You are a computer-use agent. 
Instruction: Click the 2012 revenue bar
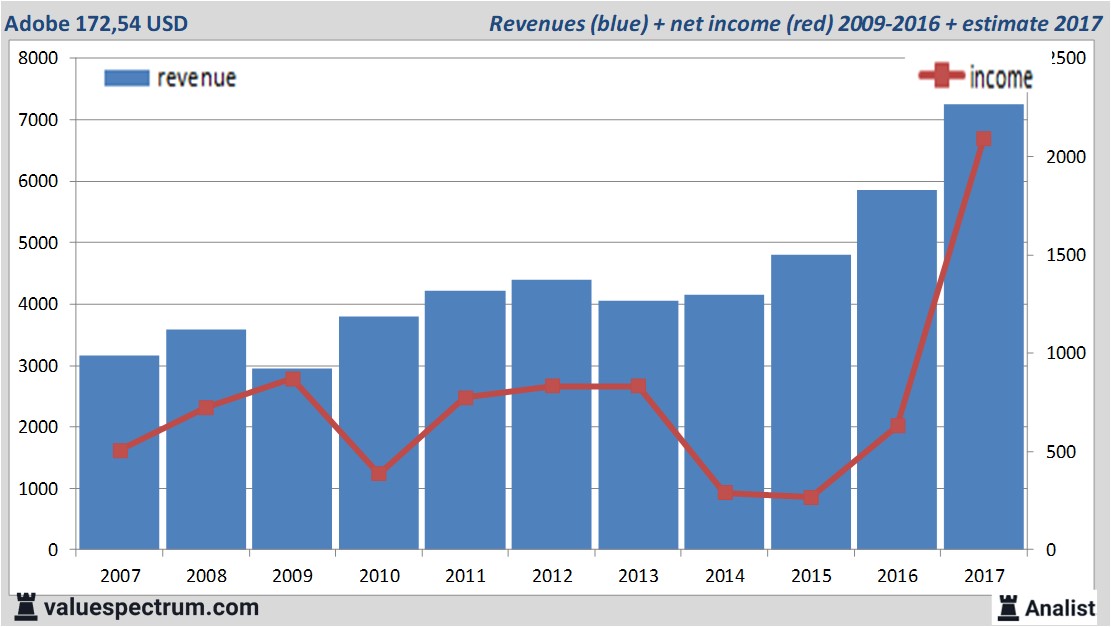551,414
